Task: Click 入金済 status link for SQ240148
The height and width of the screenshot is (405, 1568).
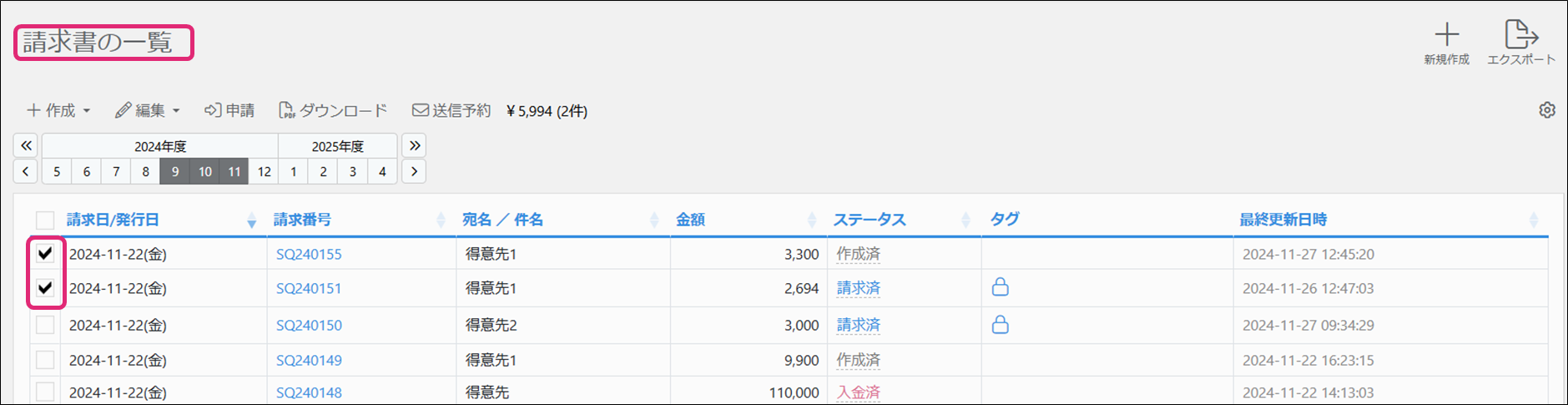Action: point(858,392)
